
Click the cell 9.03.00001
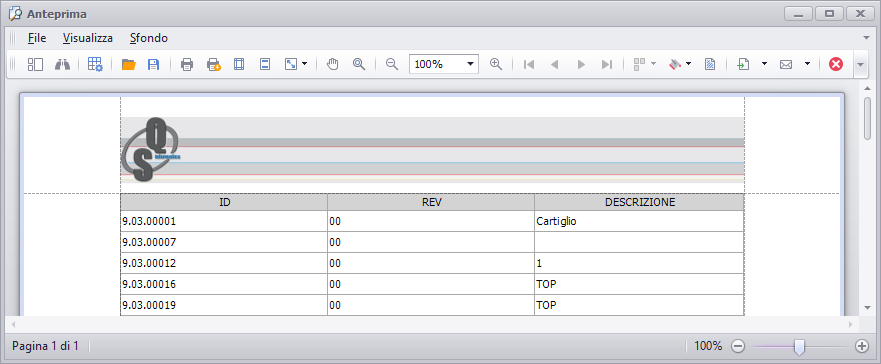click(x=224, y=221)
